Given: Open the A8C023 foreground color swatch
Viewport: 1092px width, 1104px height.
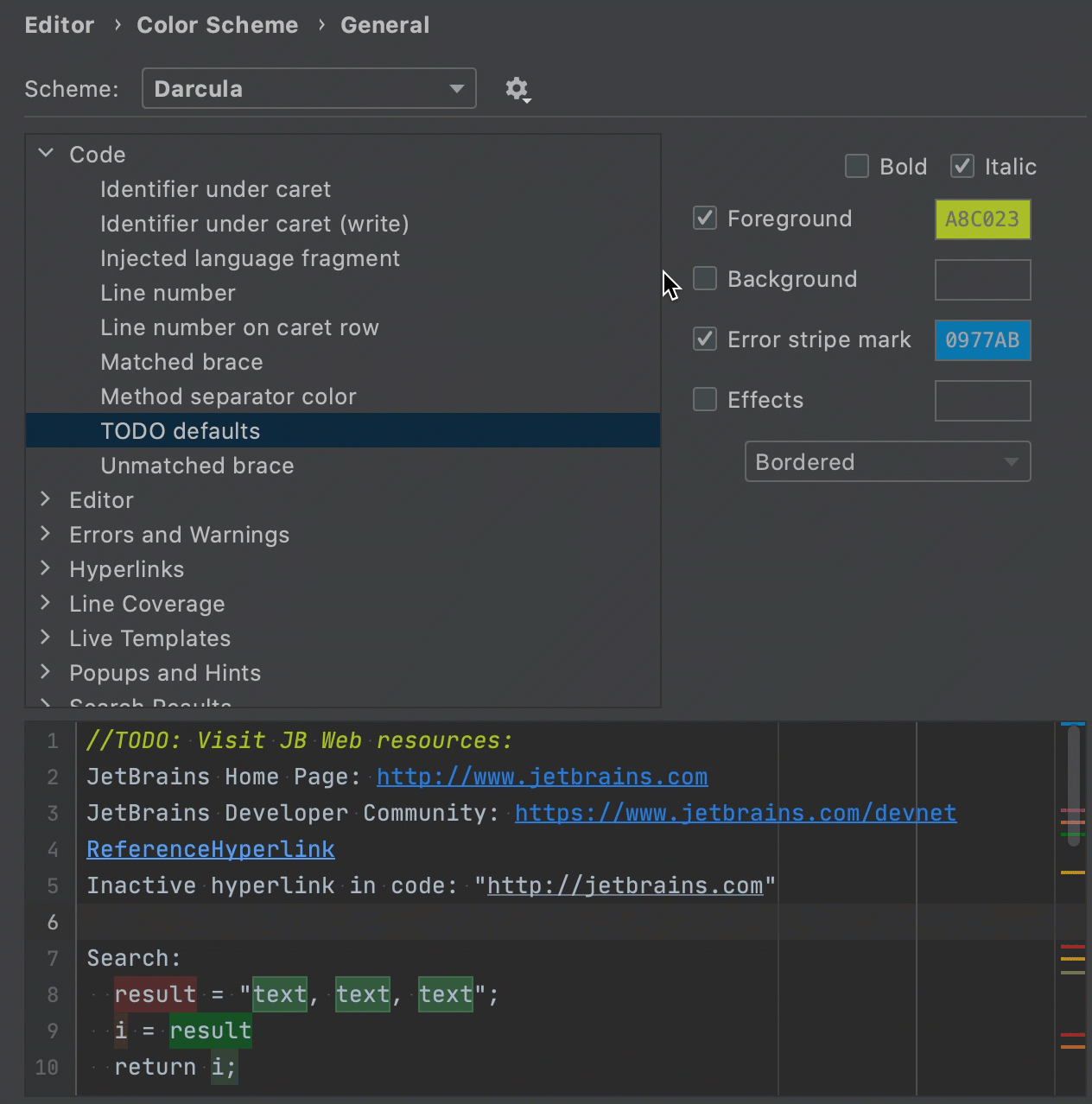Looking at the screenshot, I should 982,219.
